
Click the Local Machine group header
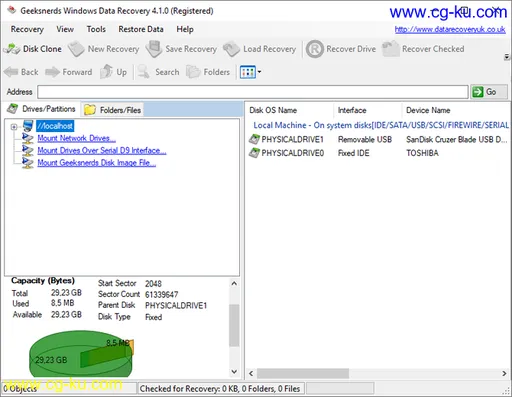coord(381,125)
